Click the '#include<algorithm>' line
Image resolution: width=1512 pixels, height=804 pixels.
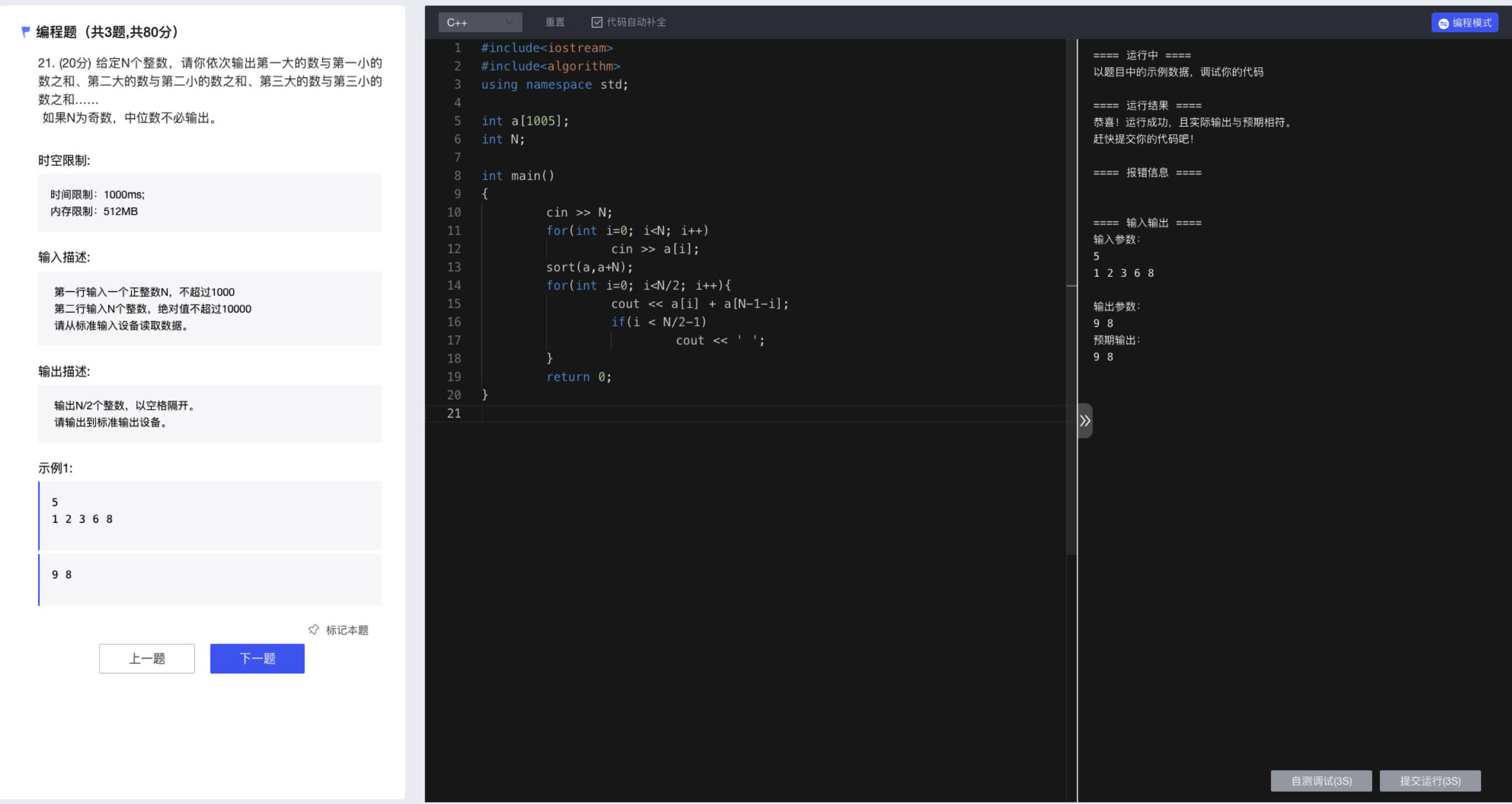point(550,66)
